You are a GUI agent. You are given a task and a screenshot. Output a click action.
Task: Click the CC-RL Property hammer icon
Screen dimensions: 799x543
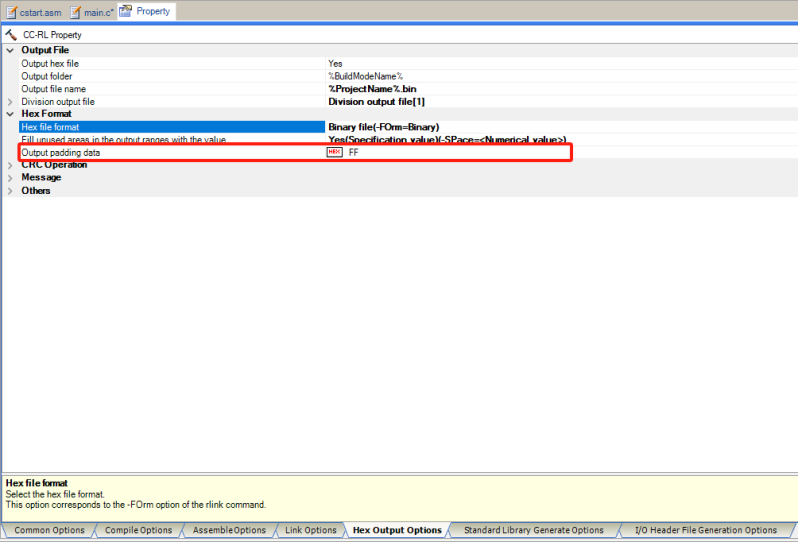tap(11, 35)
